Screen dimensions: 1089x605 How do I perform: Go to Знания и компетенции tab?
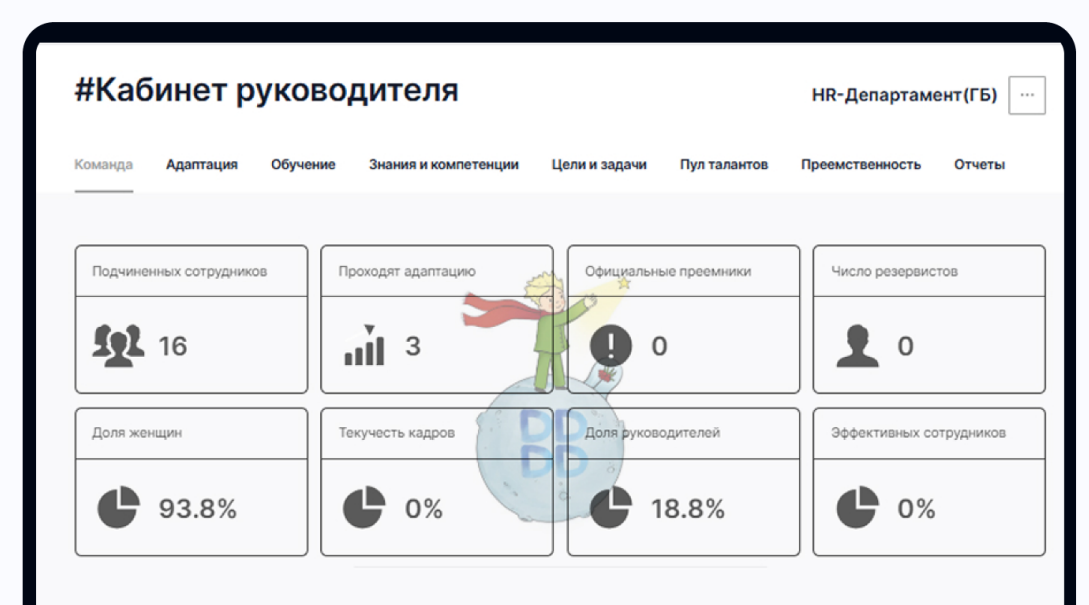tap(444, 165)
